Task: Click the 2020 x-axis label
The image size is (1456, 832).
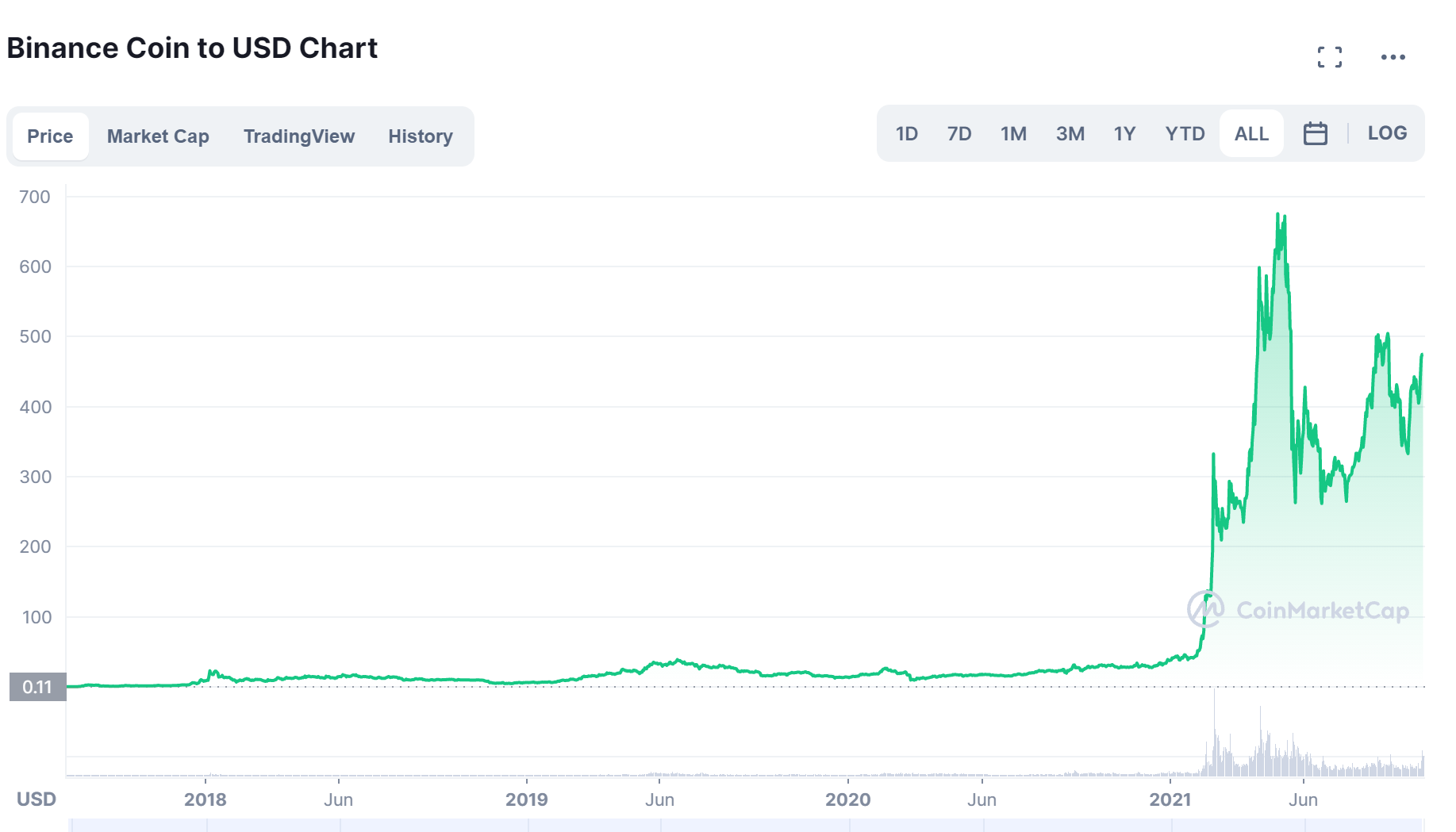Action: 848,799
